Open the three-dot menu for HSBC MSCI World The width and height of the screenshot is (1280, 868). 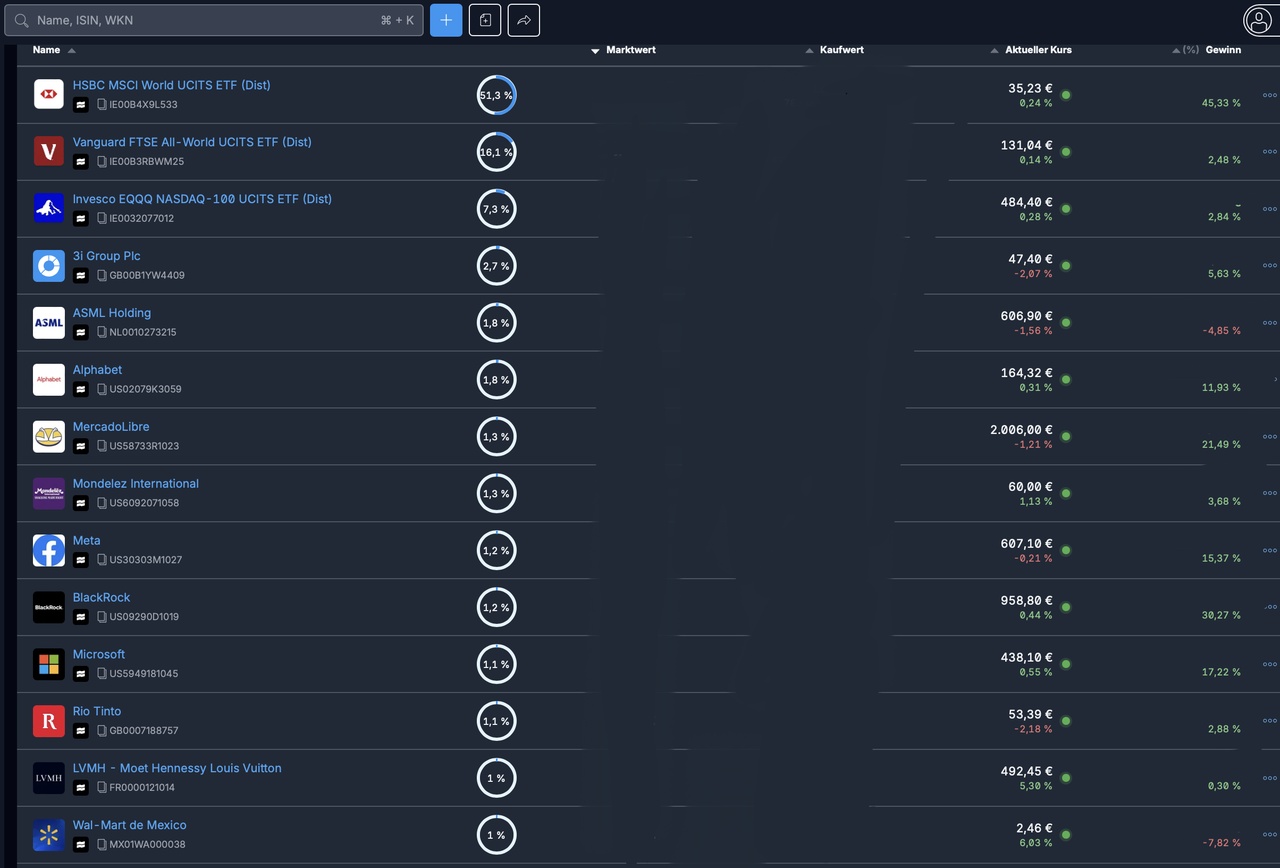click(x=1270, y=95)
